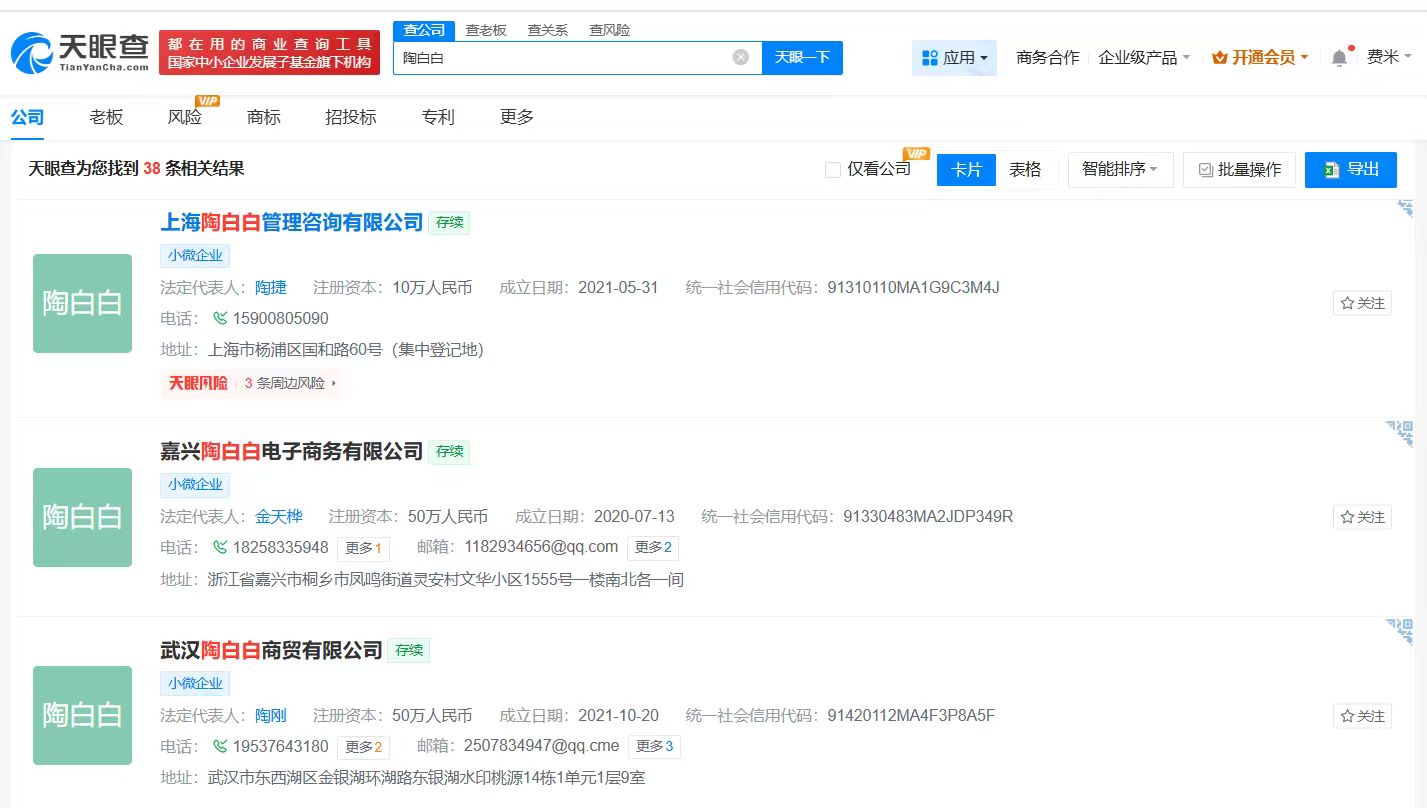
Task: Switch to the 查风险 search tab
Action: (x=609, y=30)
